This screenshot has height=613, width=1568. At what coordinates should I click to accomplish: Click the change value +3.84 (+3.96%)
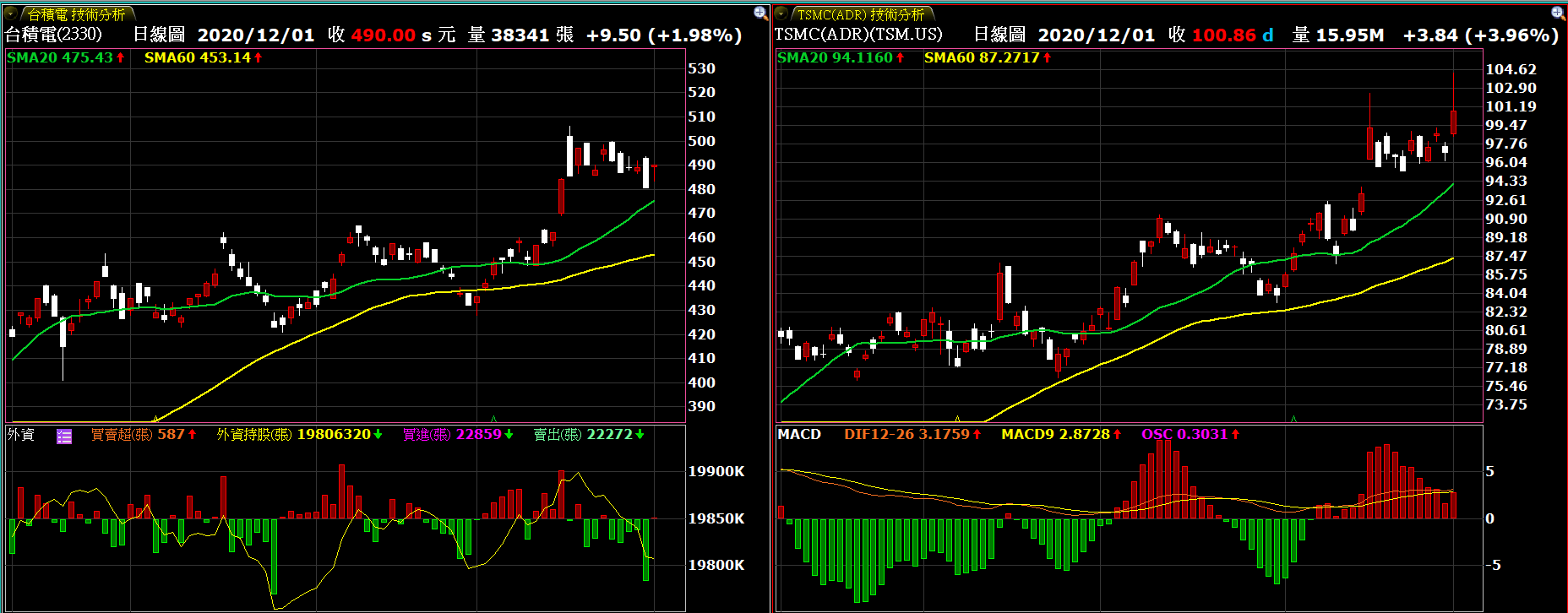pyautogui.click(x=1480, y=35)
